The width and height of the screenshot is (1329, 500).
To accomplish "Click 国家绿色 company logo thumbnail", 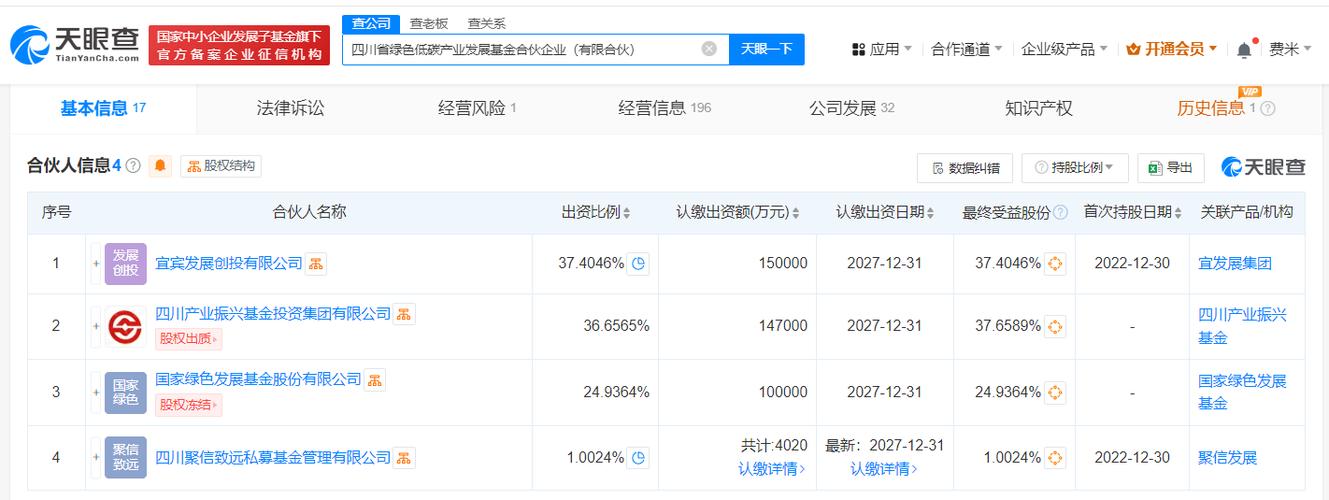I will click(125, 392).
